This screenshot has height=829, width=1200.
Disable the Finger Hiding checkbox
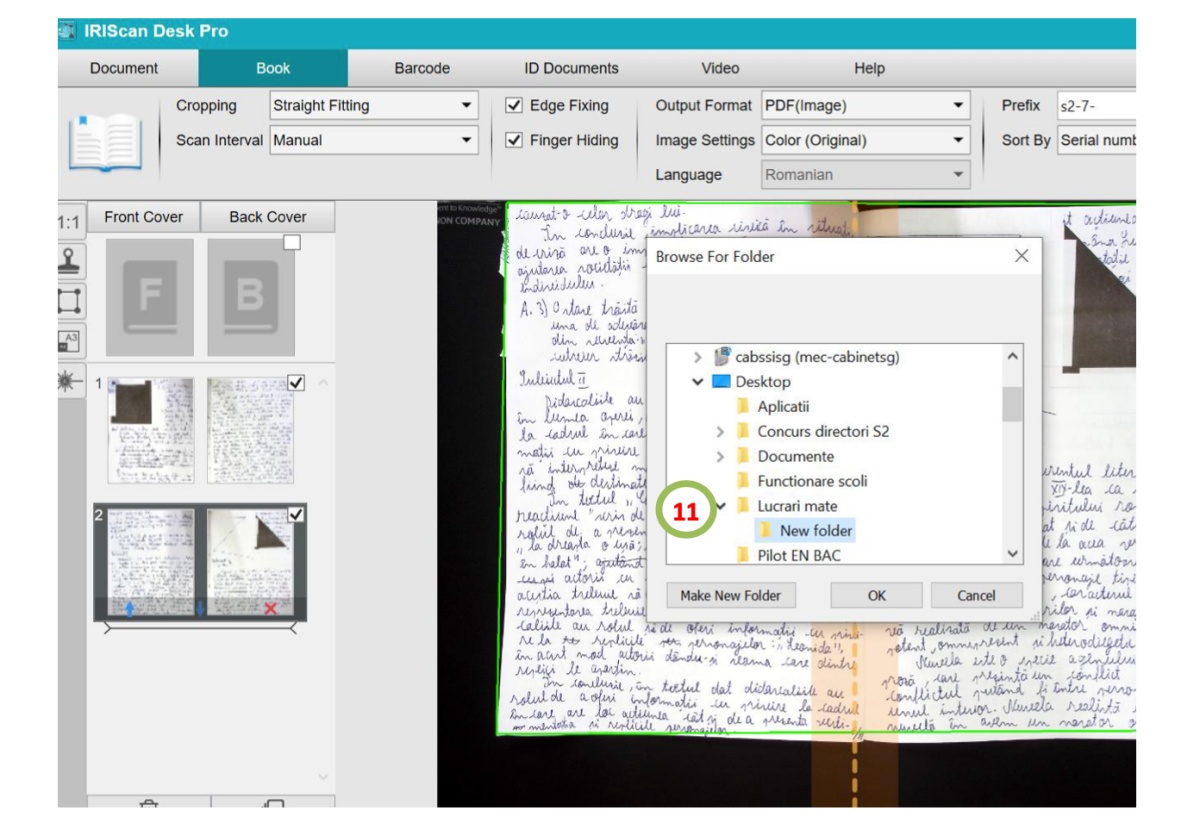(x=514, y=140)
